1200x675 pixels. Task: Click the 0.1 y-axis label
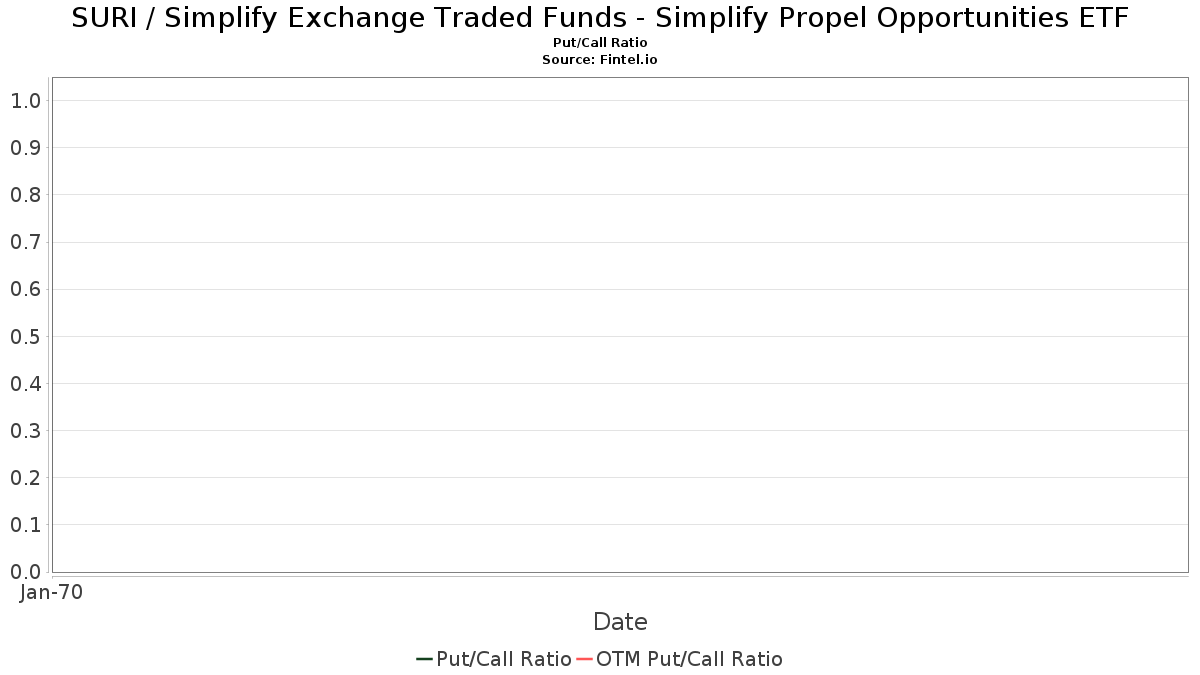(25, 524)
